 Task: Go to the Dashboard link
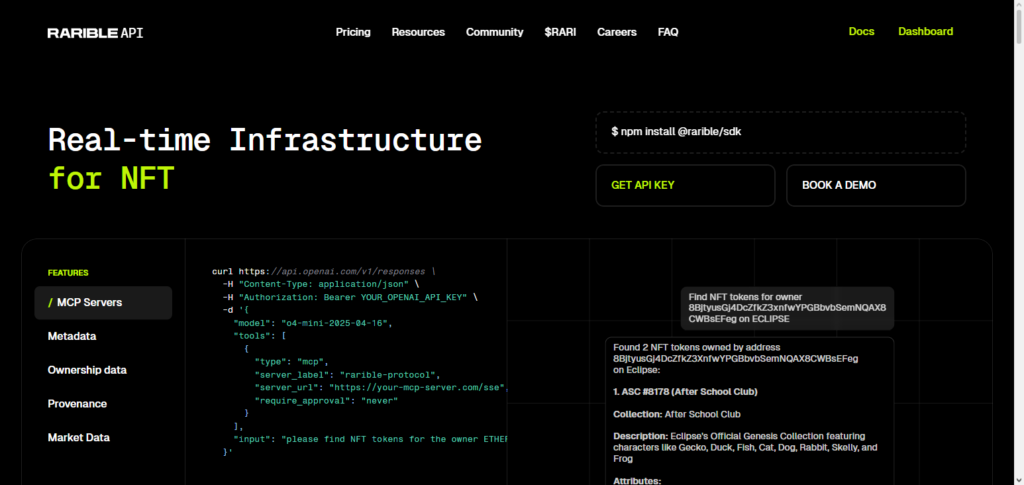[x=925, y=31]
